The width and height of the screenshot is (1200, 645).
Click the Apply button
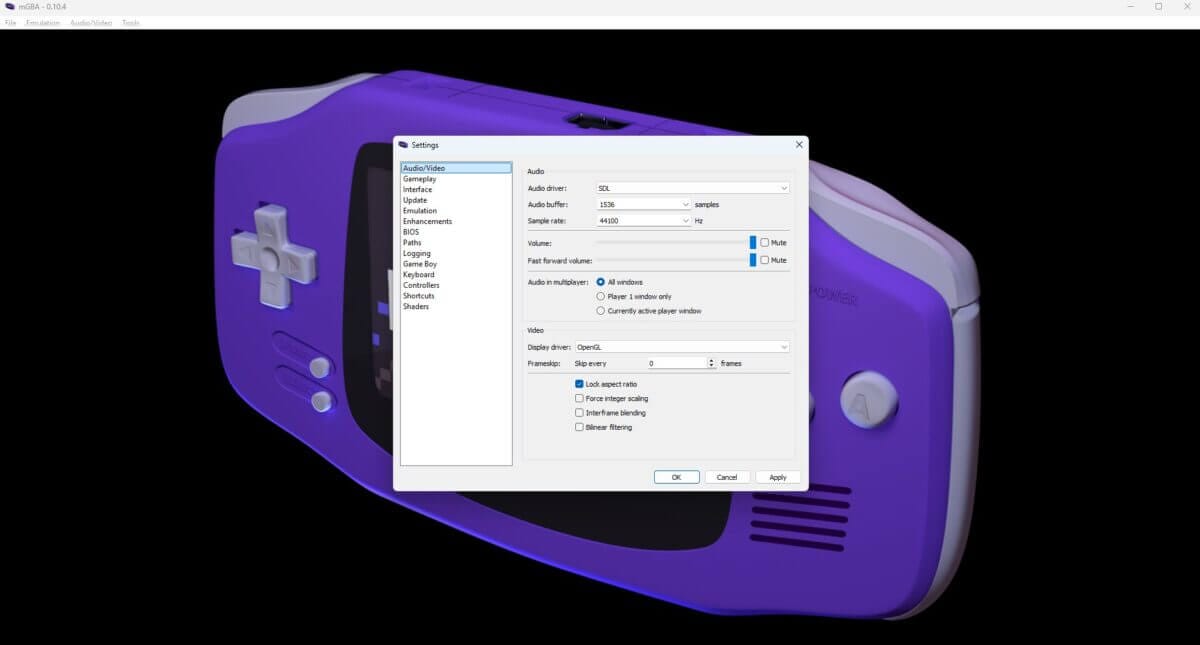click(x=777, y=477)
